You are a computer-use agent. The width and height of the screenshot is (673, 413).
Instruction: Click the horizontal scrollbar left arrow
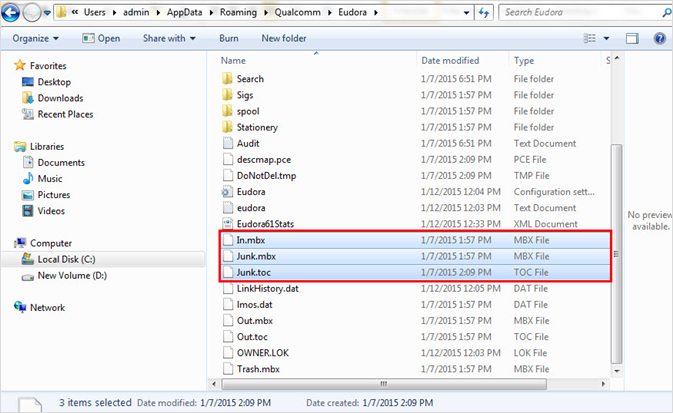click(x=214, y=384)
